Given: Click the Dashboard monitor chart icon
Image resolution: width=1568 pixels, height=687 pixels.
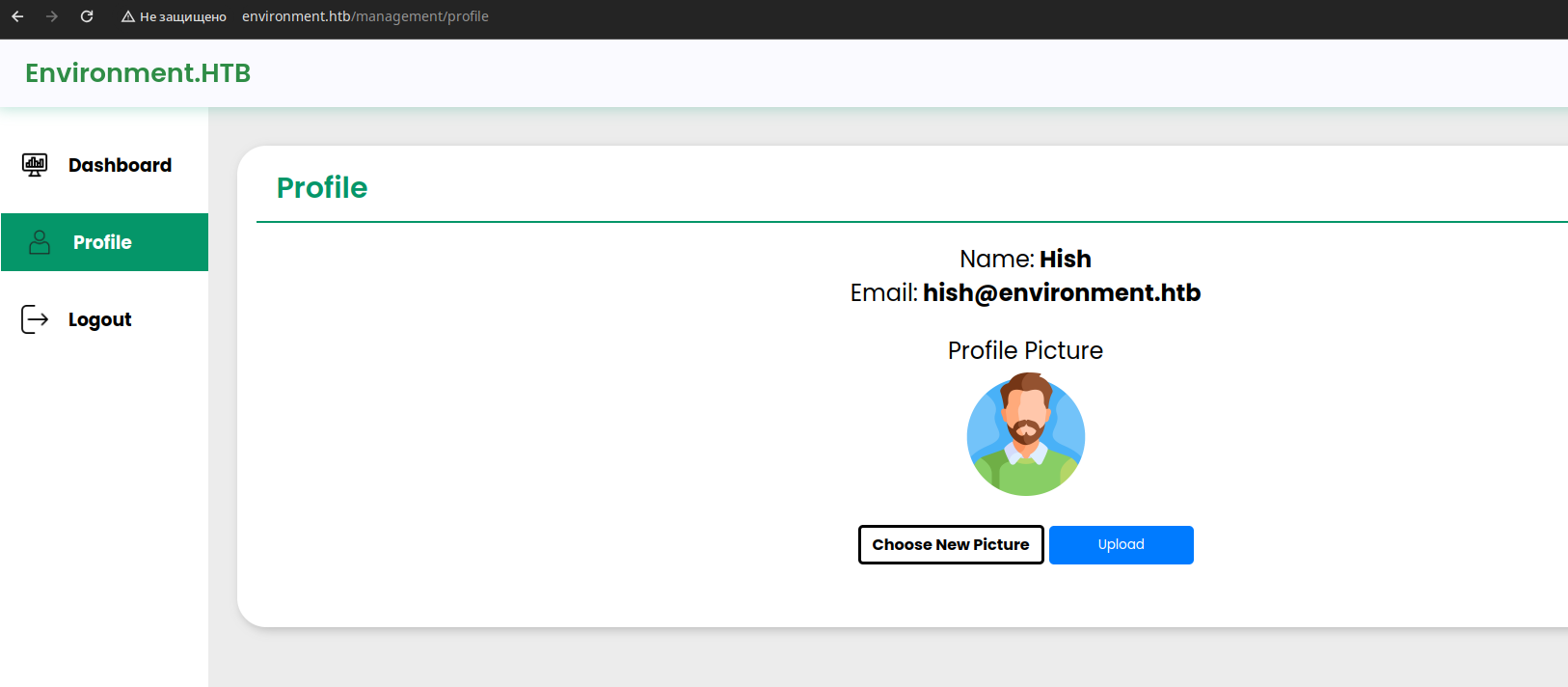Looking at the screenshot, I should [35, 165].
